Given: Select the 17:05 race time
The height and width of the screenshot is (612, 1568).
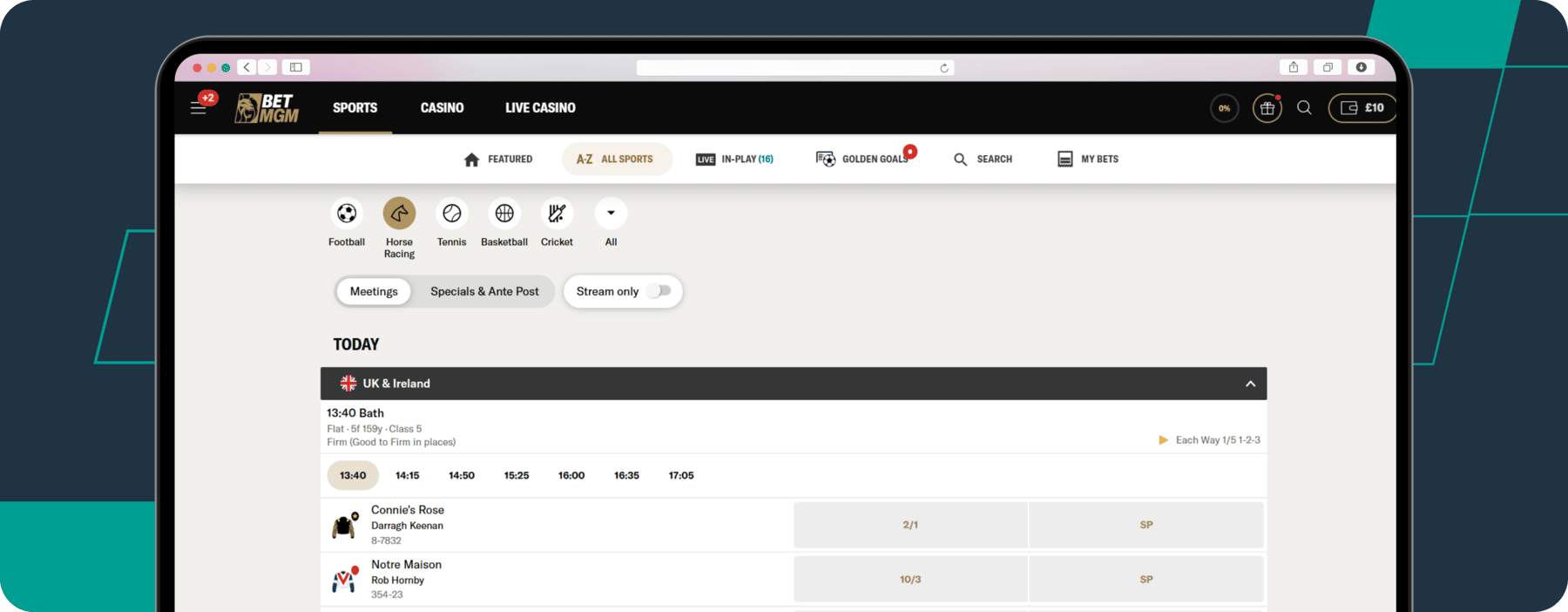Looking at the screenshot, I should (681, 476).
